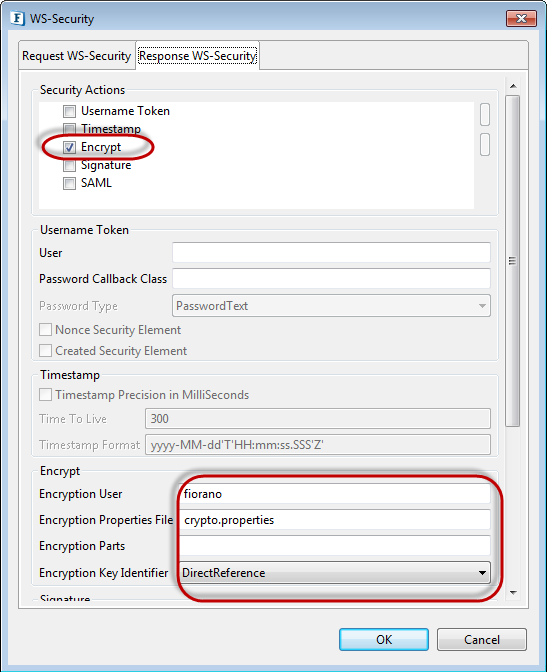Click the Fiorano app icon in title bar

click(x=17, y=18)
